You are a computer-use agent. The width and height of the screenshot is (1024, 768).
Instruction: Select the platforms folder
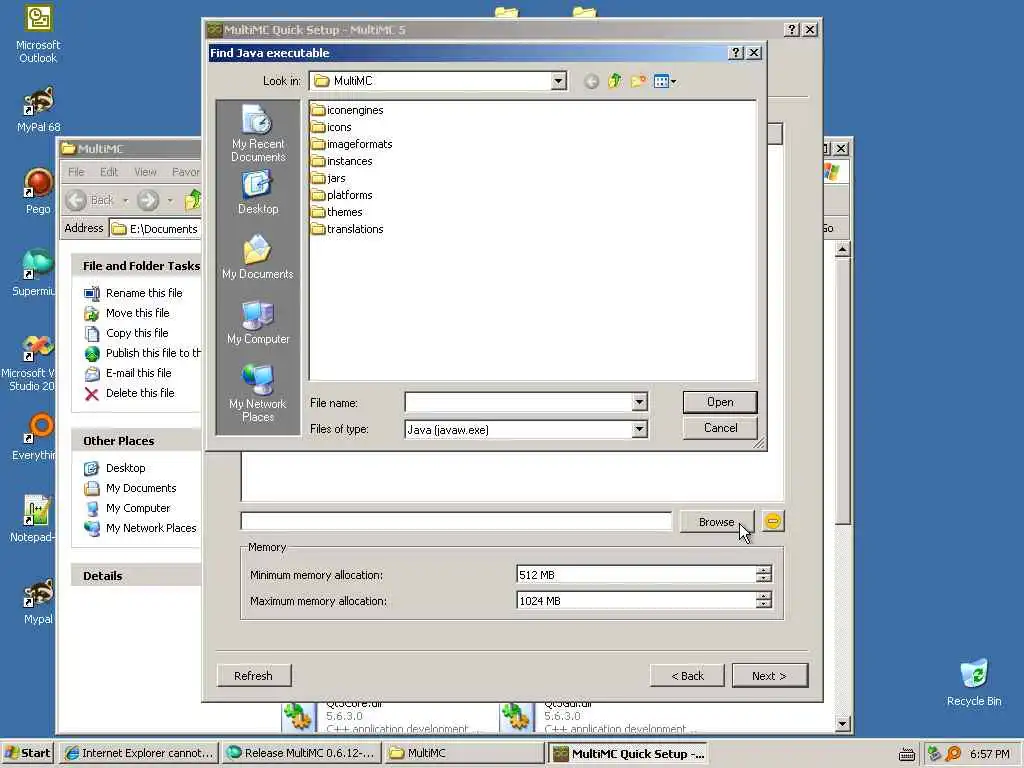342,195
